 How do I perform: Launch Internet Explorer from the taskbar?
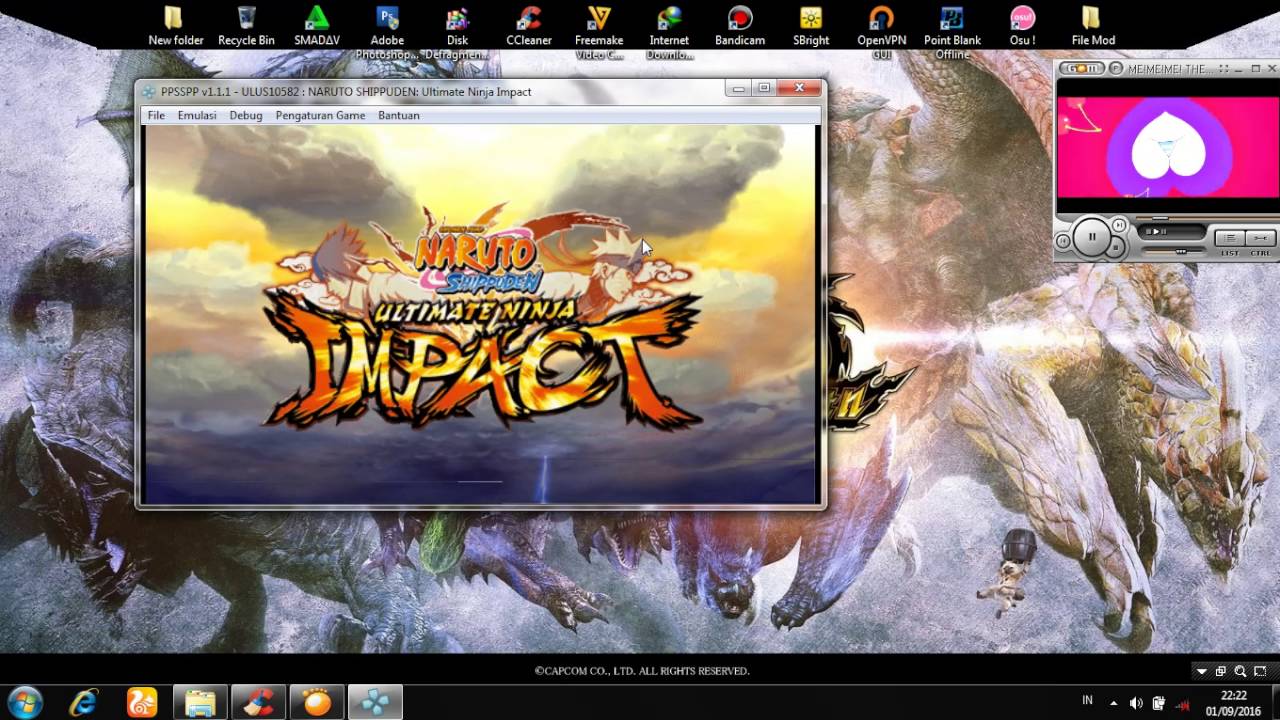click(x=84, y=702)
